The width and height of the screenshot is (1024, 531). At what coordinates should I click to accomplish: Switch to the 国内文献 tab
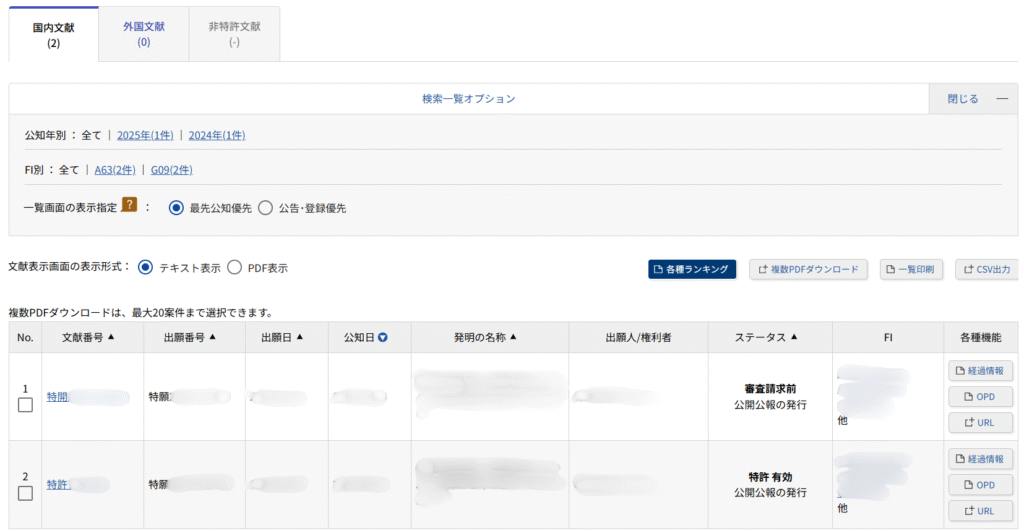tap(53, 35)
